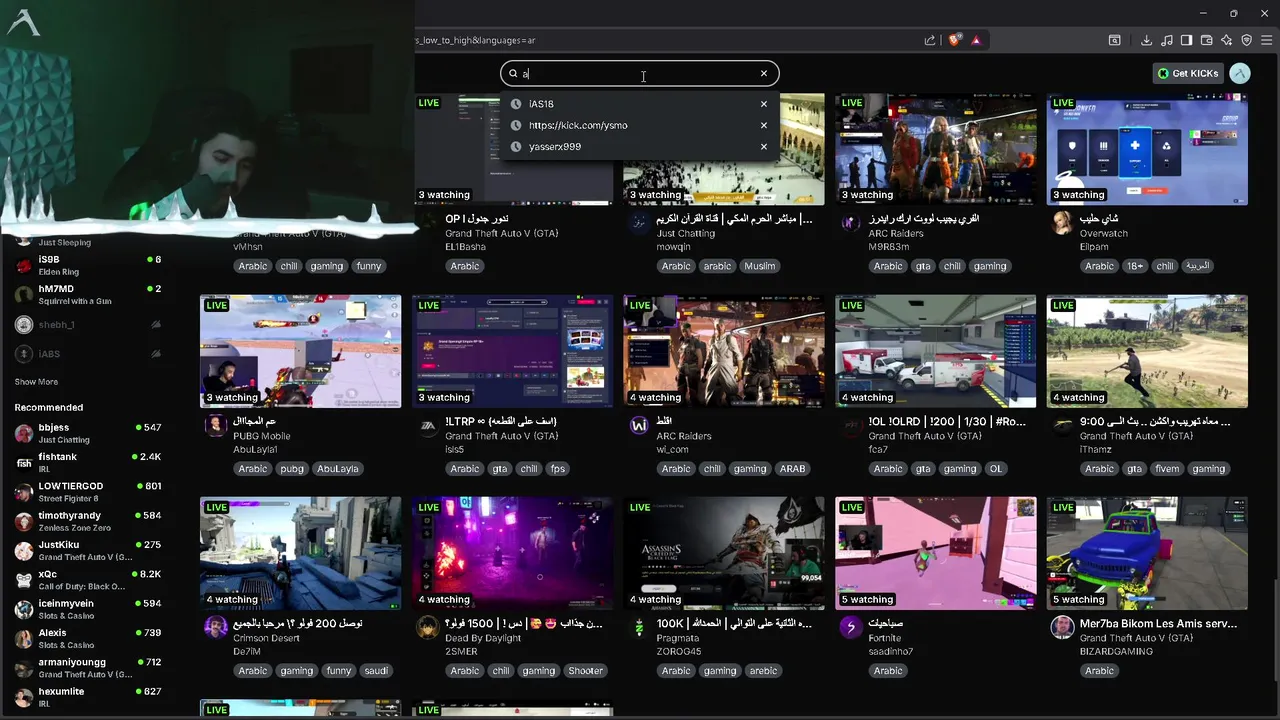
Task: Open iS9B channel in the sidebar
Action: pyautogui.click(x=88, y=265)
